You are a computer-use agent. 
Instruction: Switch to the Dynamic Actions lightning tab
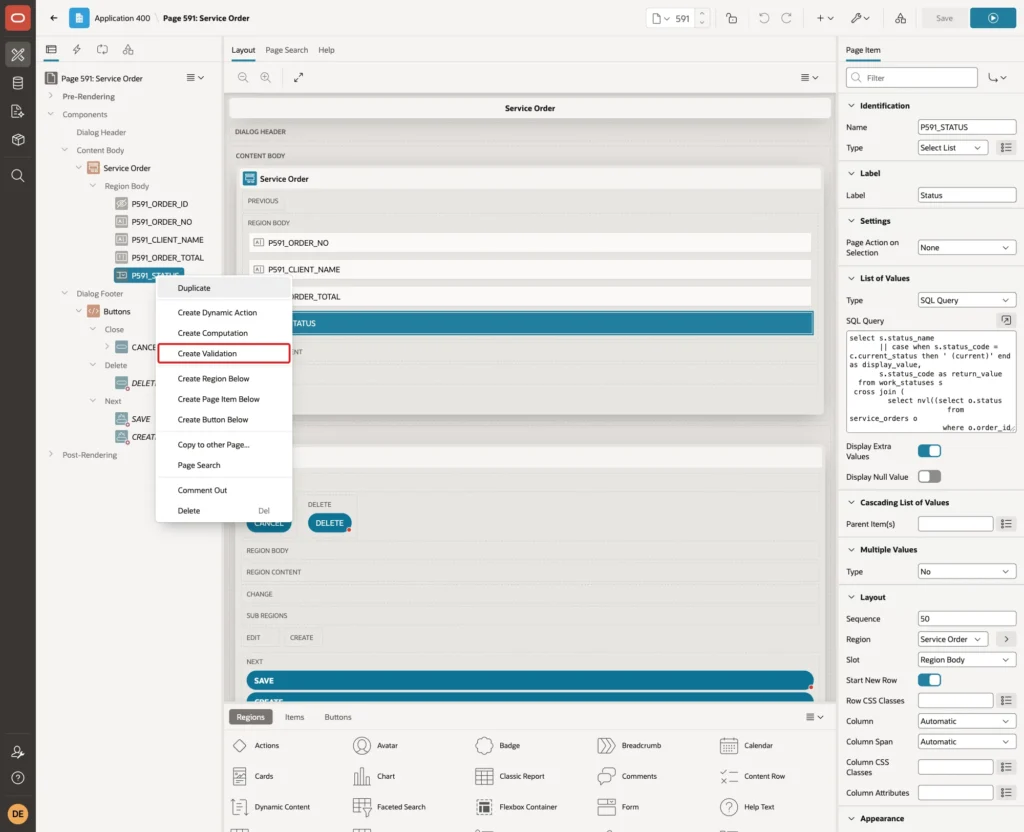tap(76, 49)
